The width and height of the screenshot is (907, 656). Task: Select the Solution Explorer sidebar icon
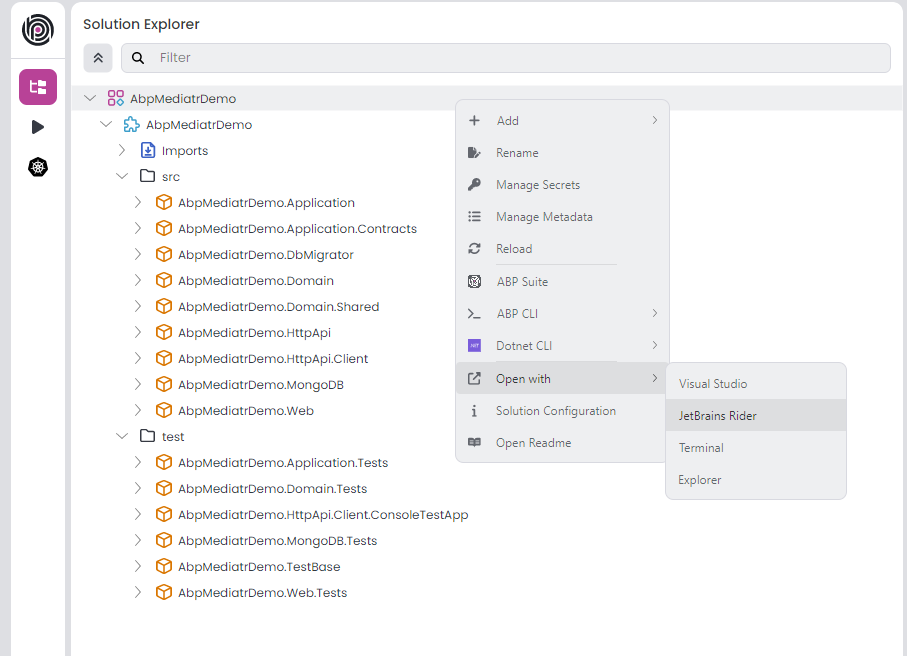tap(37, 87)
